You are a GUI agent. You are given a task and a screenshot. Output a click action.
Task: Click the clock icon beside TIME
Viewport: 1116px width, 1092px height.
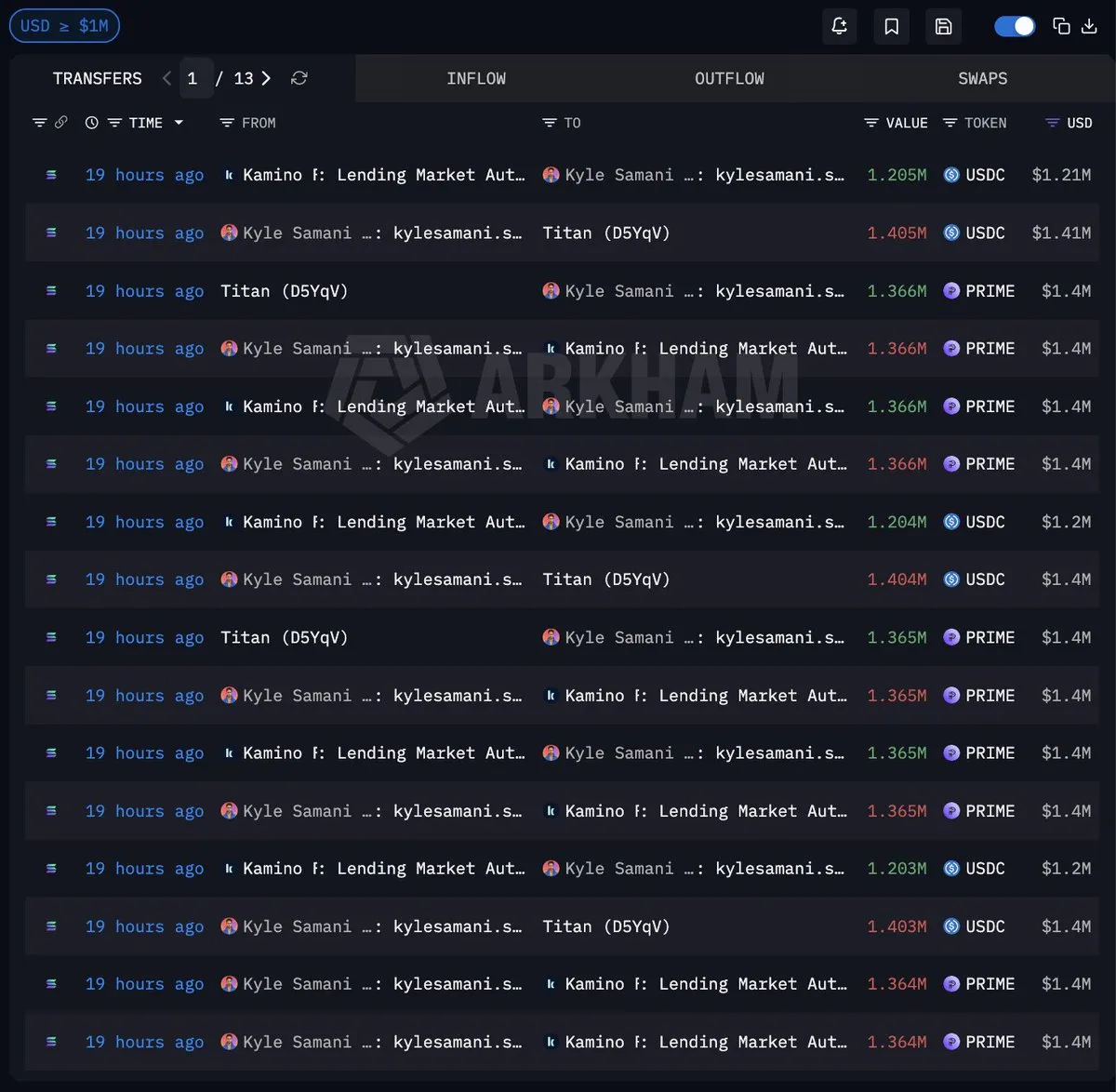click(x=91, y=123)
